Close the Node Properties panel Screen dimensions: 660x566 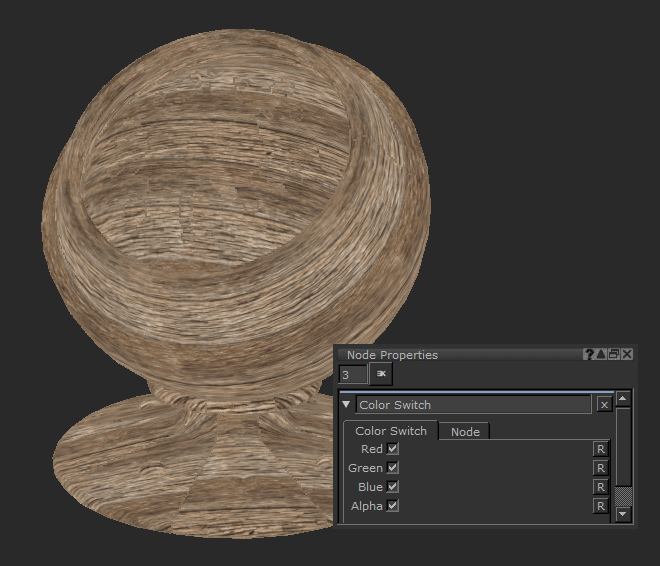click(627, 355)
